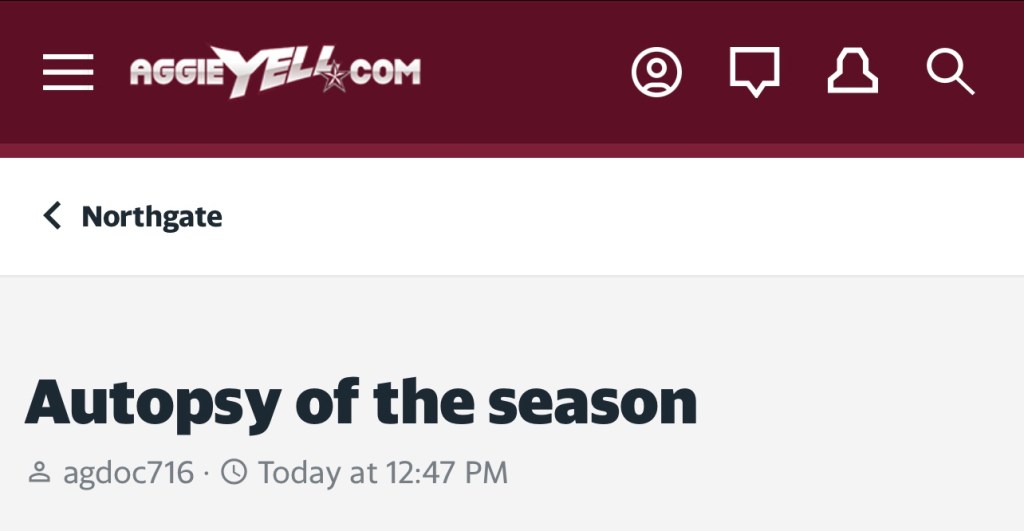Click the person icon before agdoc716
This screenshot has width=1024, height=531.
[x=40, y=472]
